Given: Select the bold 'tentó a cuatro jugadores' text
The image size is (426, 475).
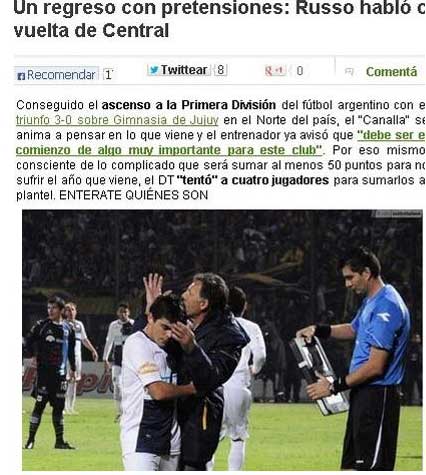Looking at the screenshot, I should (x=253, y=180).
